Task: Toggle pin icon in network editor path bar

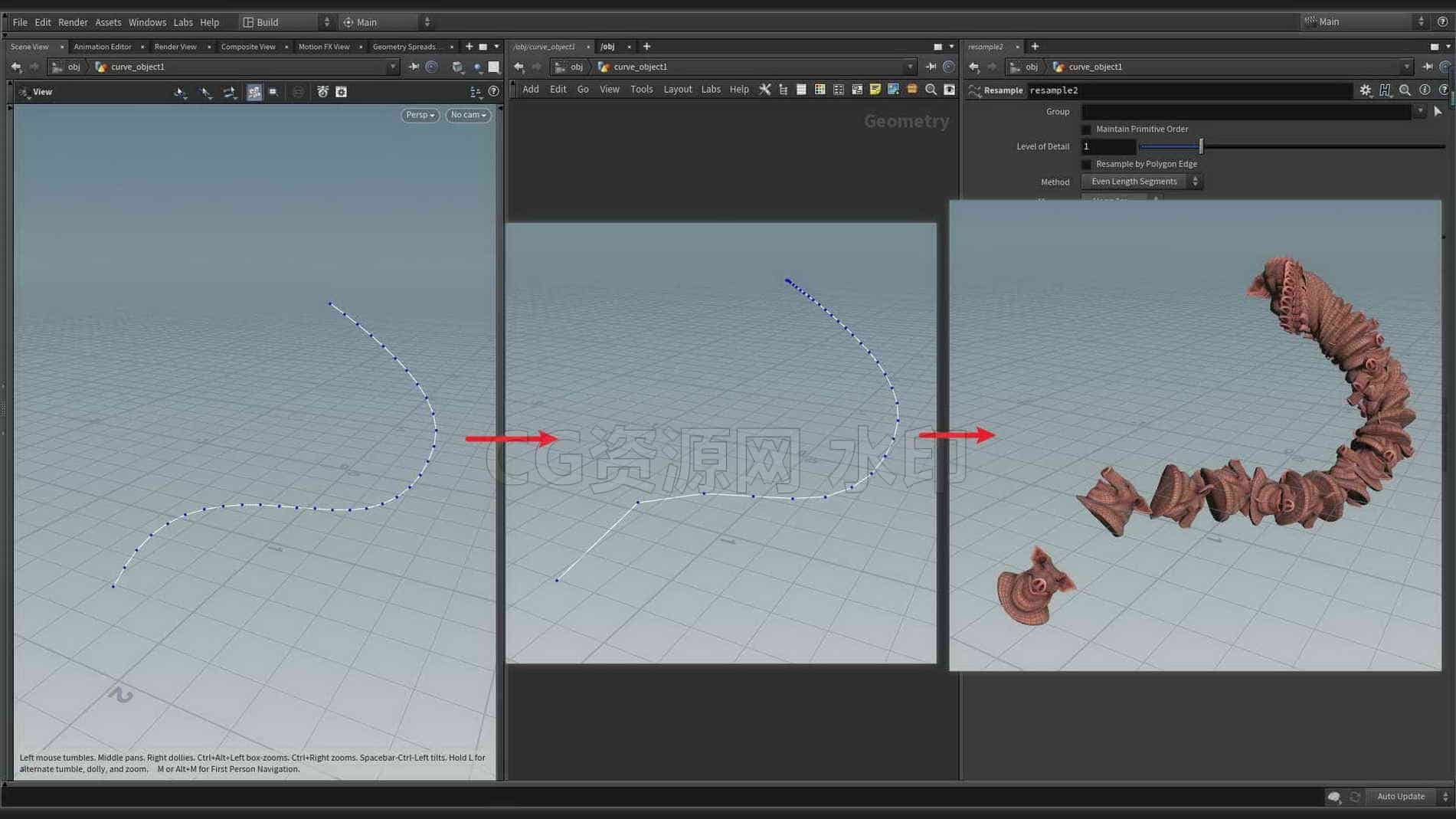Action: click(x=931, y=67)
